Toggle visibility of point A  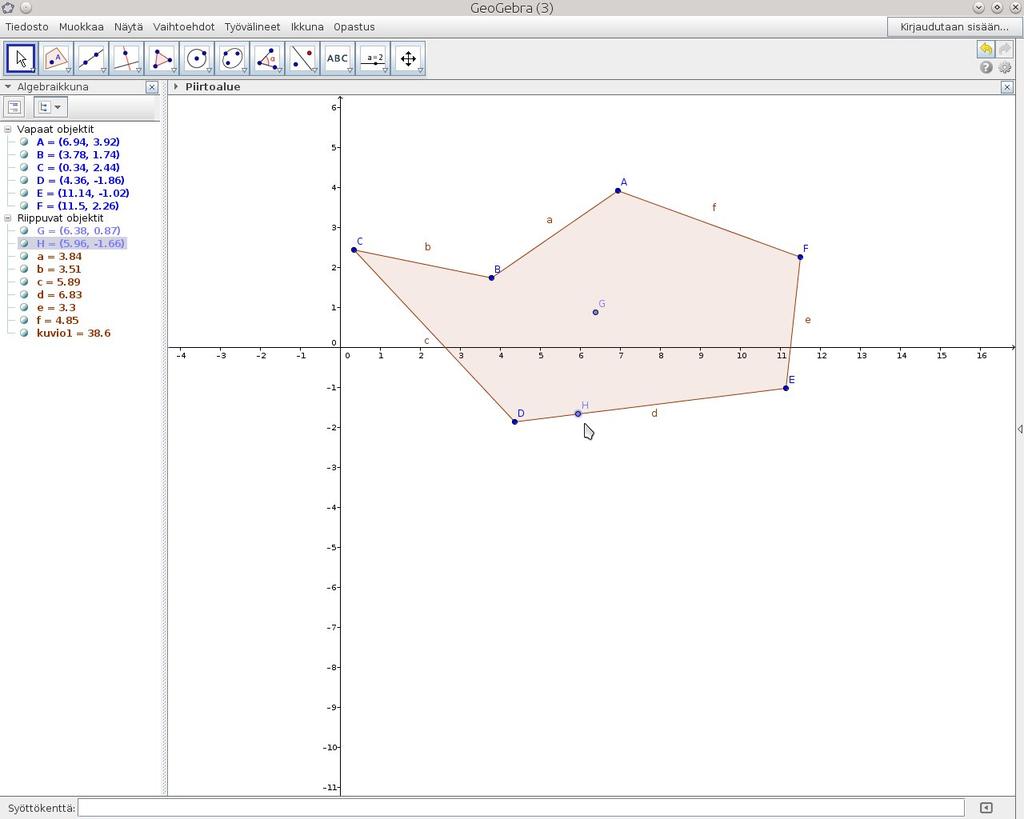point(24,142)
